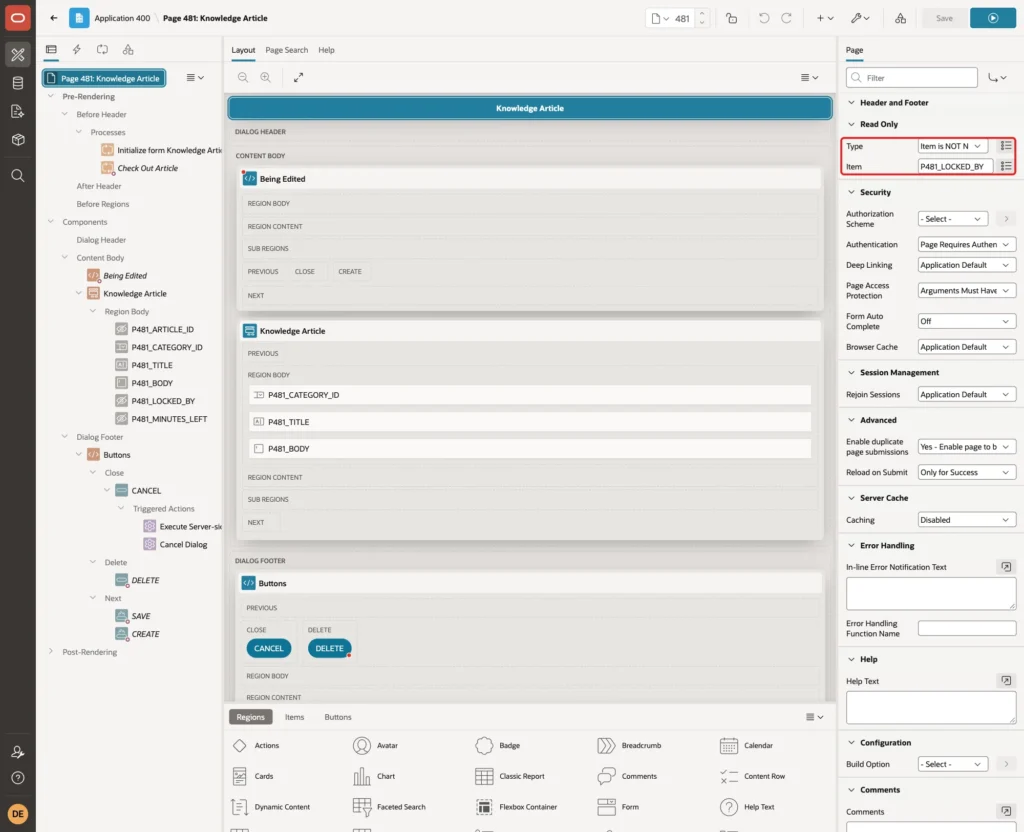The width and height of the screenshot is (1024, 832).
Task: Open Shared Components icon in top toolbar
Action: [x=900, y=18]
